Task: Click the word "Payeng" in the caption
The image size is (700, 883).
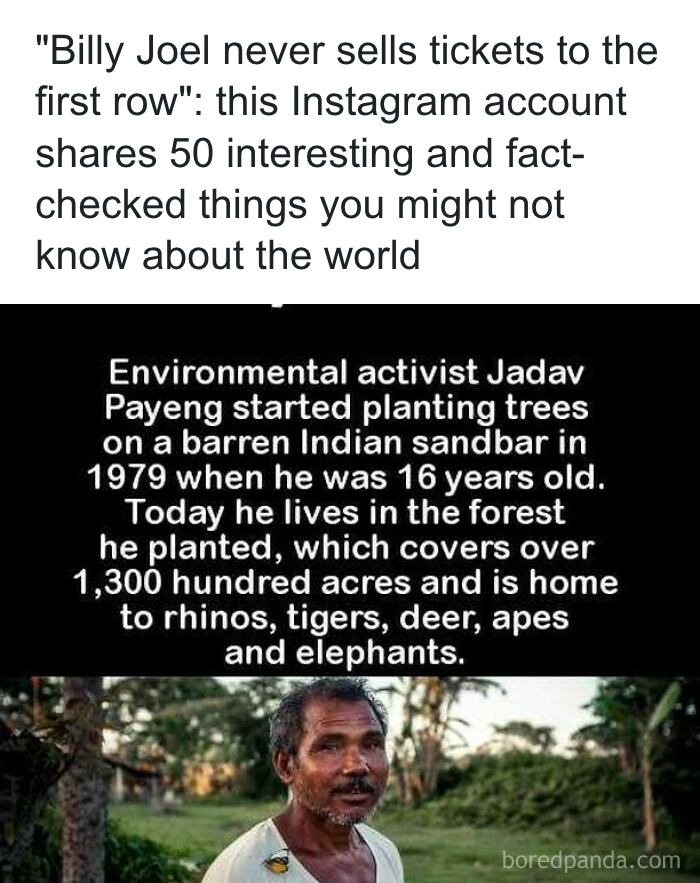Action: (x=163, y=409)
